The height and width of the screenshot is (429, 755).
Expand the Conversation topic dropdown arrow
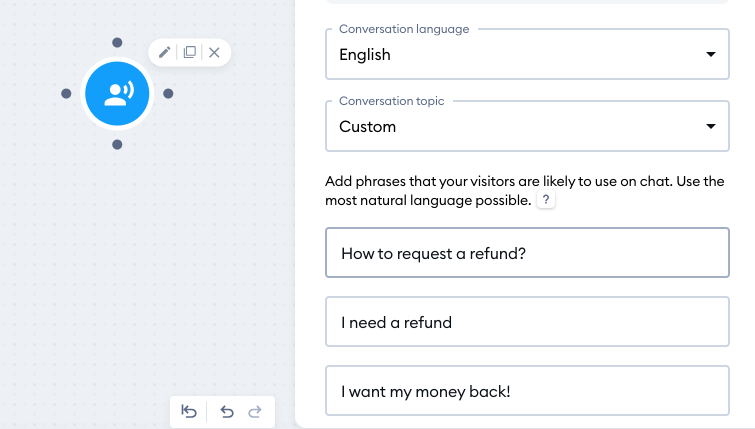[711, 126]
